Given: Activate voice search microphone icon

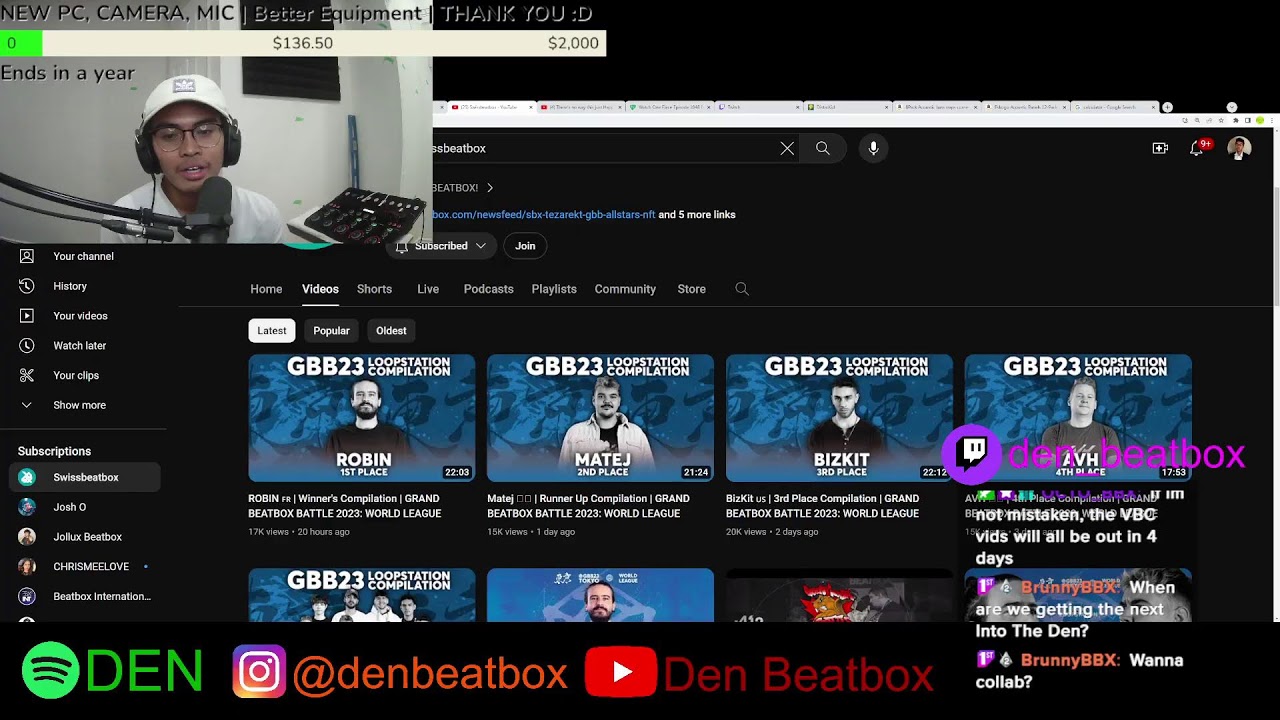Looking at the screenshot, I should (x=873, y=148).
